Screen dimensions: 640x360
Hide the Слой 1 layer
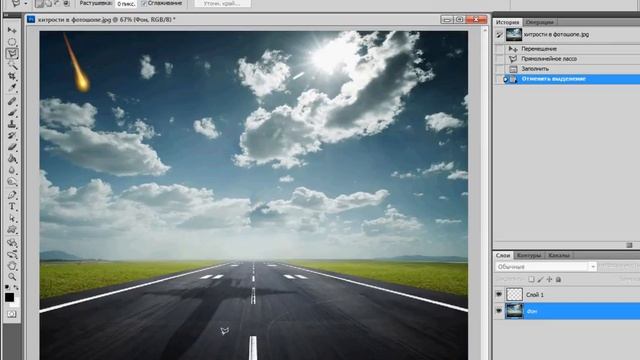pyautogui.click(x=499, y=294)
